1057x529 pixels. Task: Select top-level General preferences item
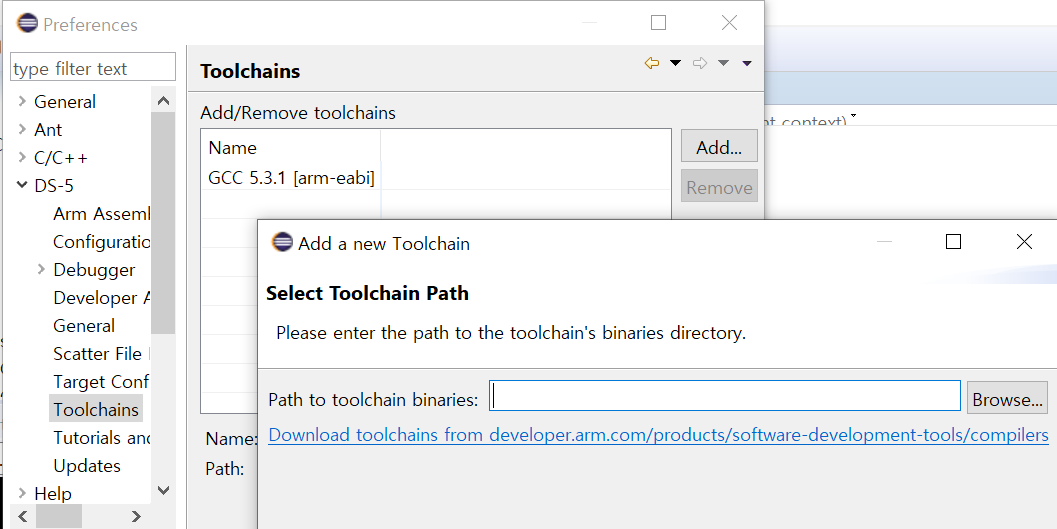65,102
